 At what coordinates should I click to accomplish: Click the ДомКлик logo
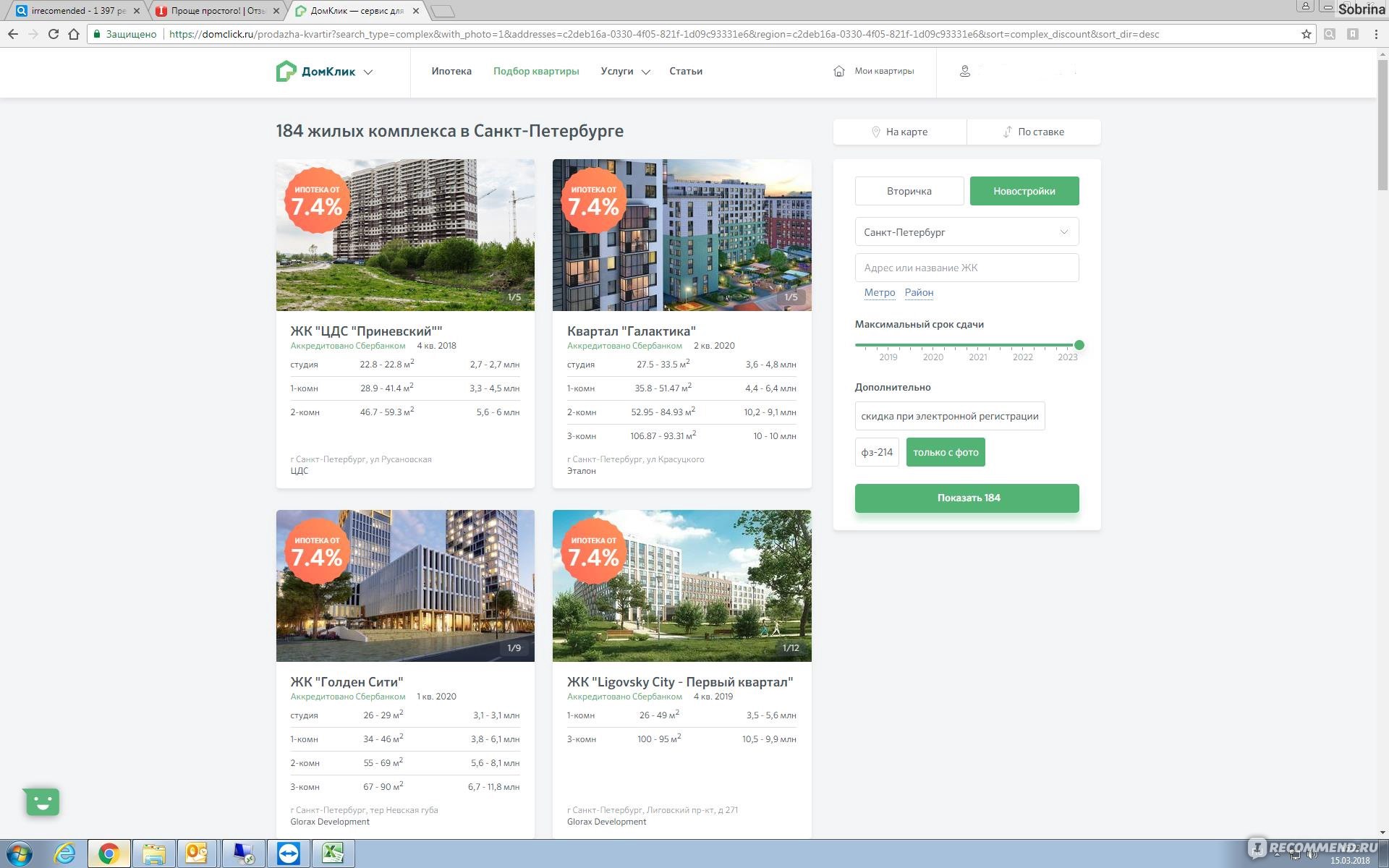[x=316, y=71]
